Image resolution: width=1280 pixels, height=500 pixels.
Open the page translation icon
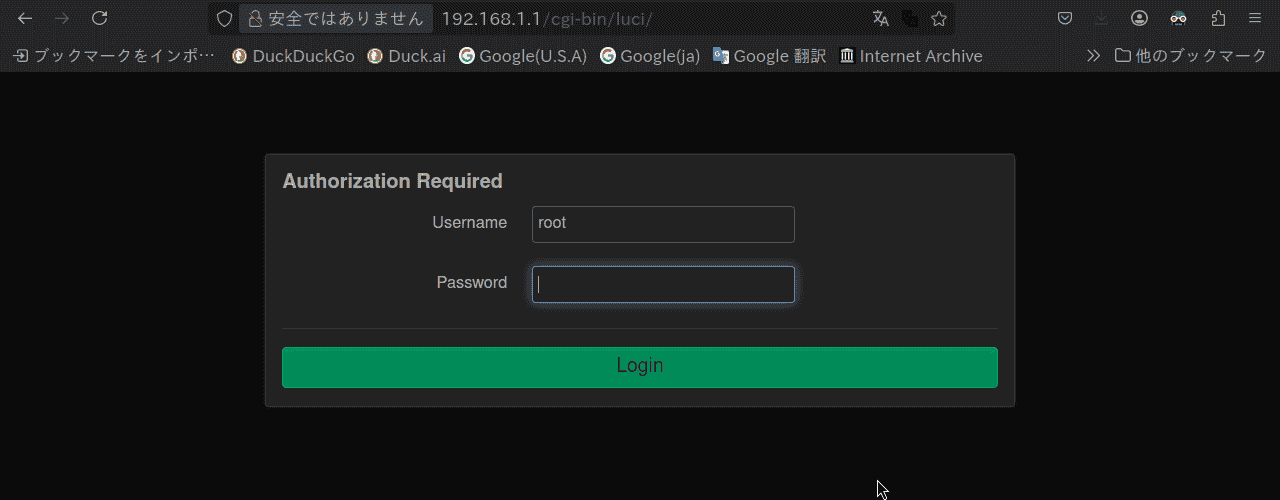[880, 18]
